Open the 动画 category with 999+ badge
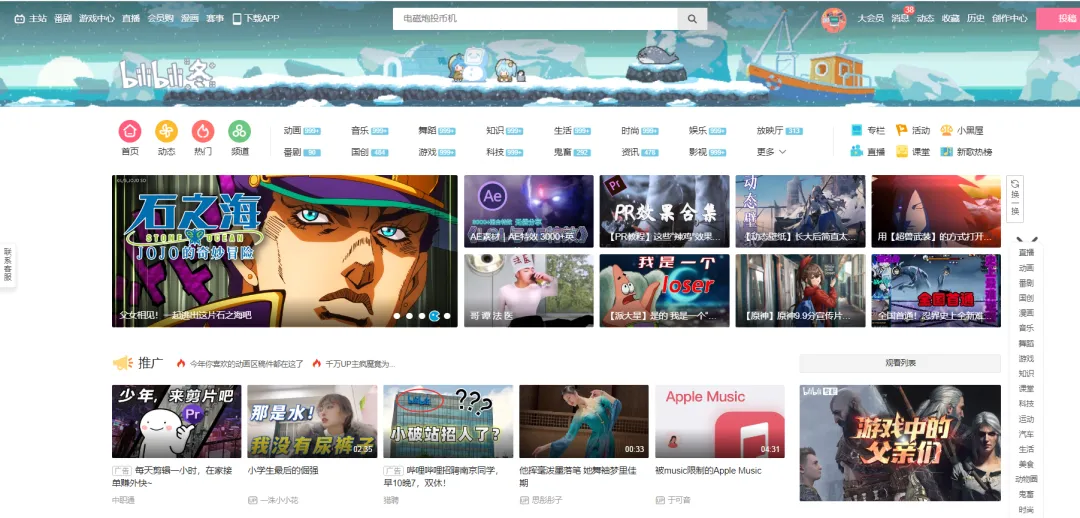Viewport: 1080px width, 518px height. 302,131
